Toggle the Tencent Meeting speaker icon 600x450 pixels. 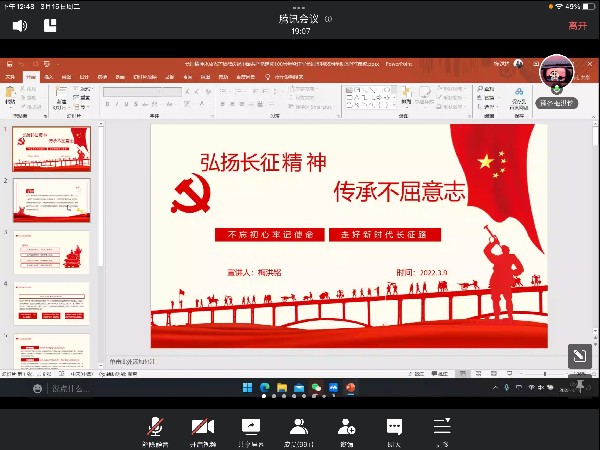[x=20, y=26]
